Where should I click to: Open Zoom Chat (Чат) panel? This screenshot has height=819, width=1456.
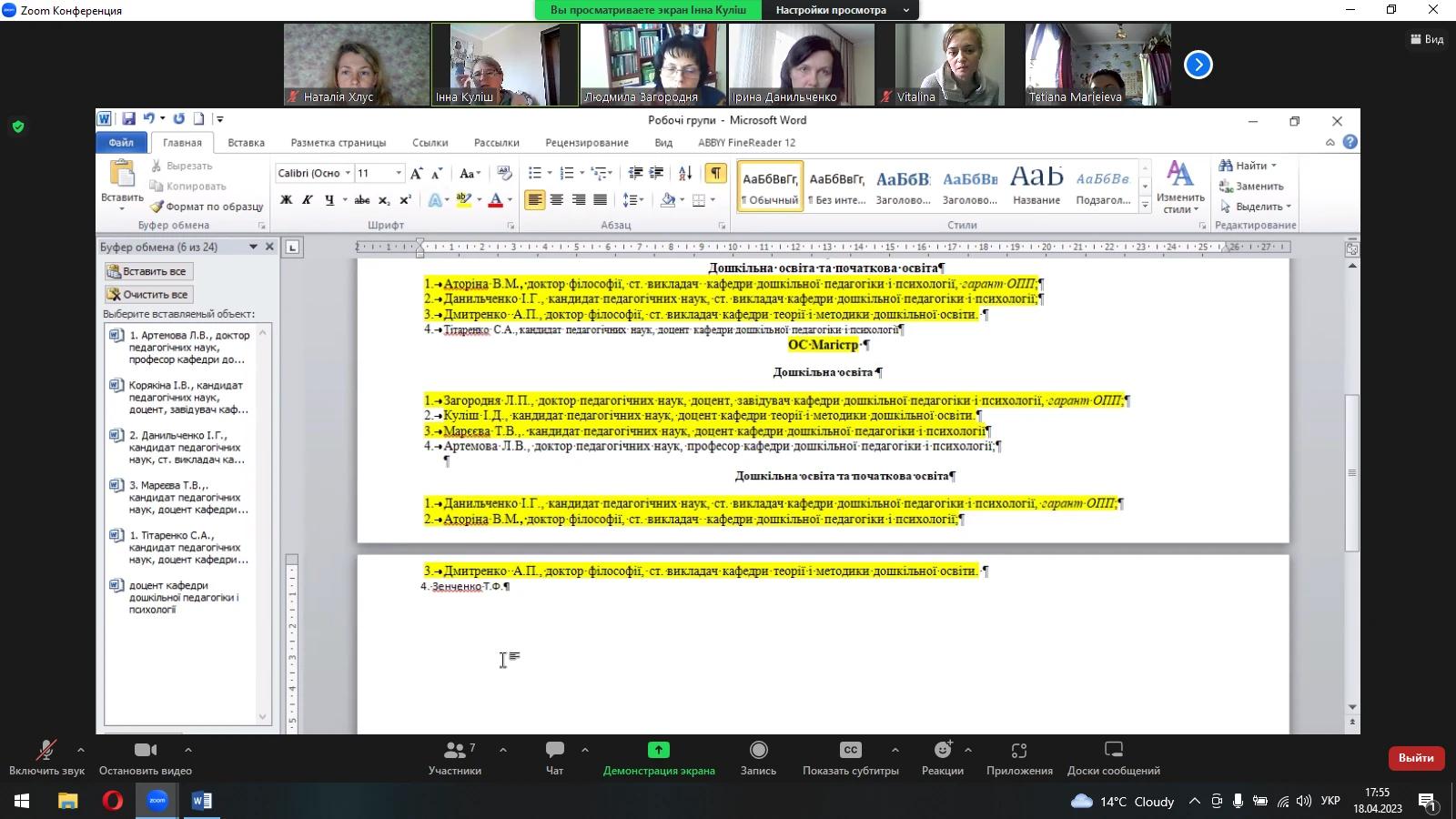(x=554, y=758)
